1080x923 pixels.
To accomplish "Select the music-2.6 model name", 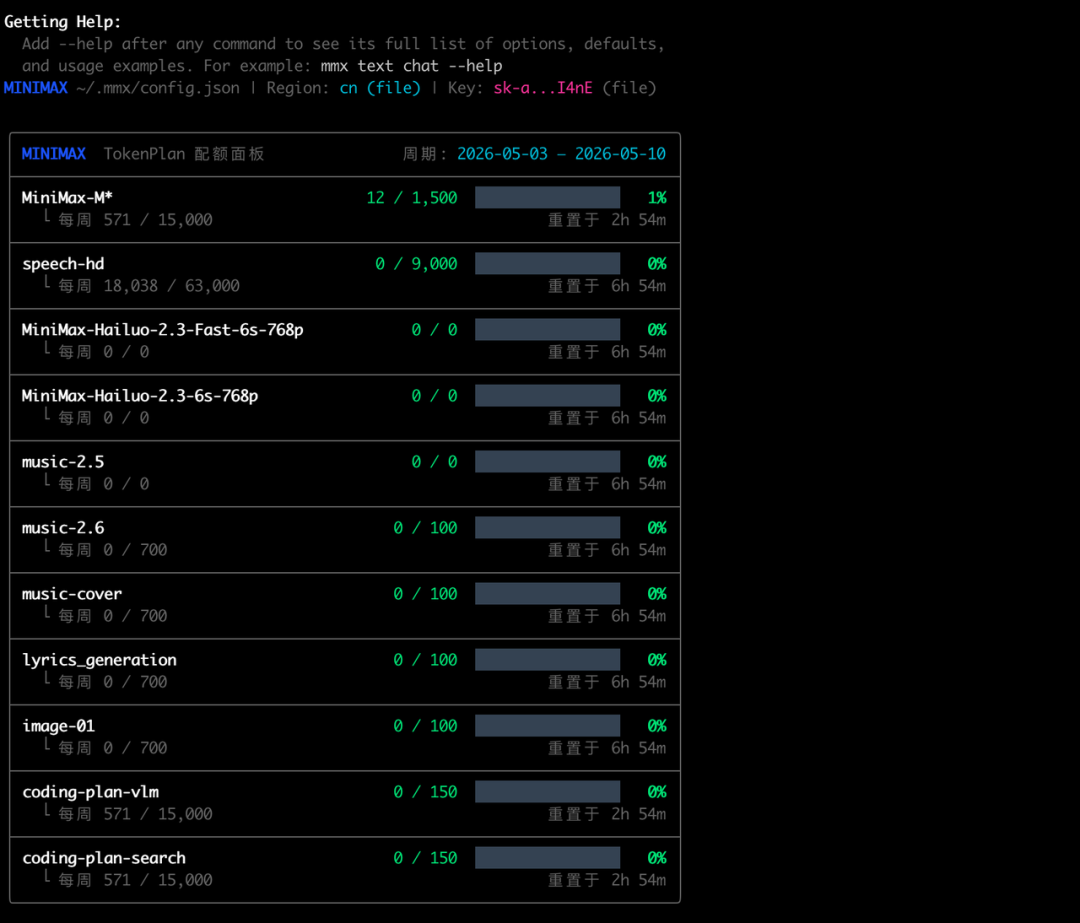I will (x=63, y=528).
